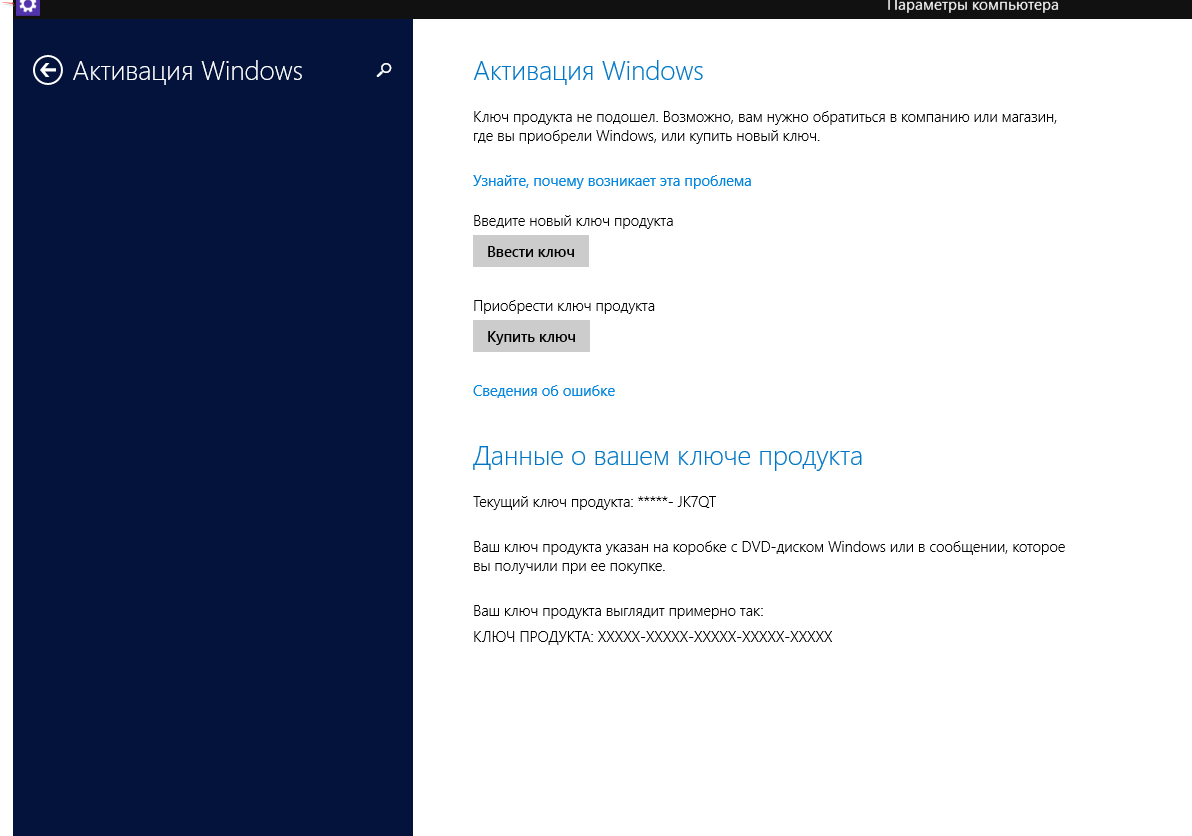The height and width of the screenshot is (836, 1192).
Task: Click the main heading "Активация Windows"
Action: click(x=588, y=71)
